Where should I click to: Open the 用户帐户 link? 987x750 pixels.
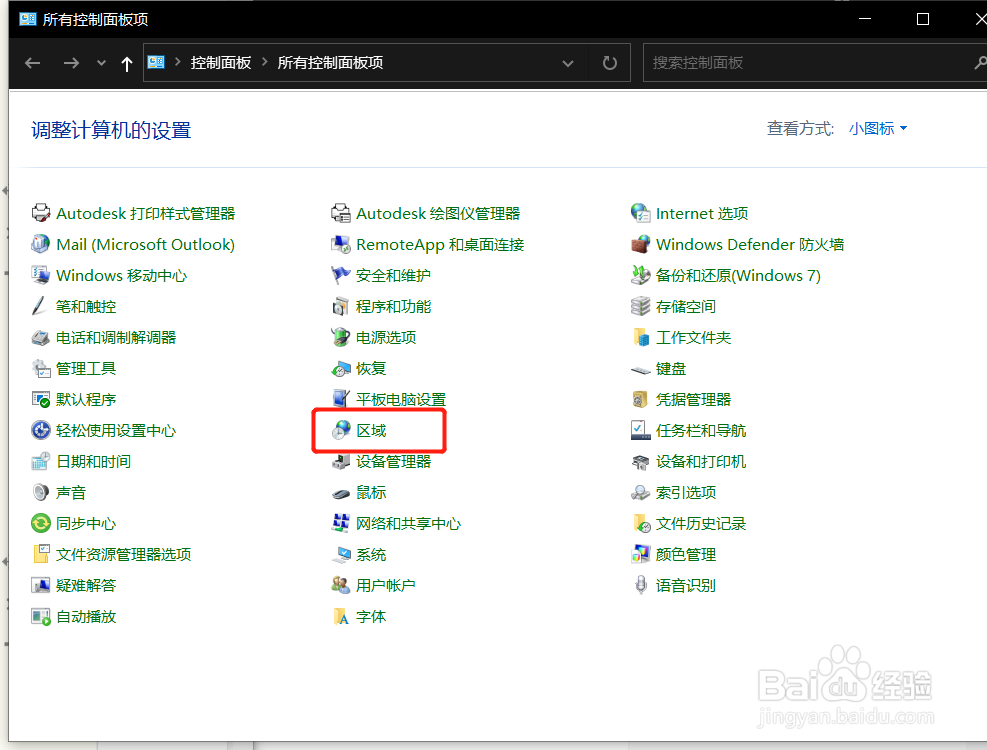click(386, 586)
